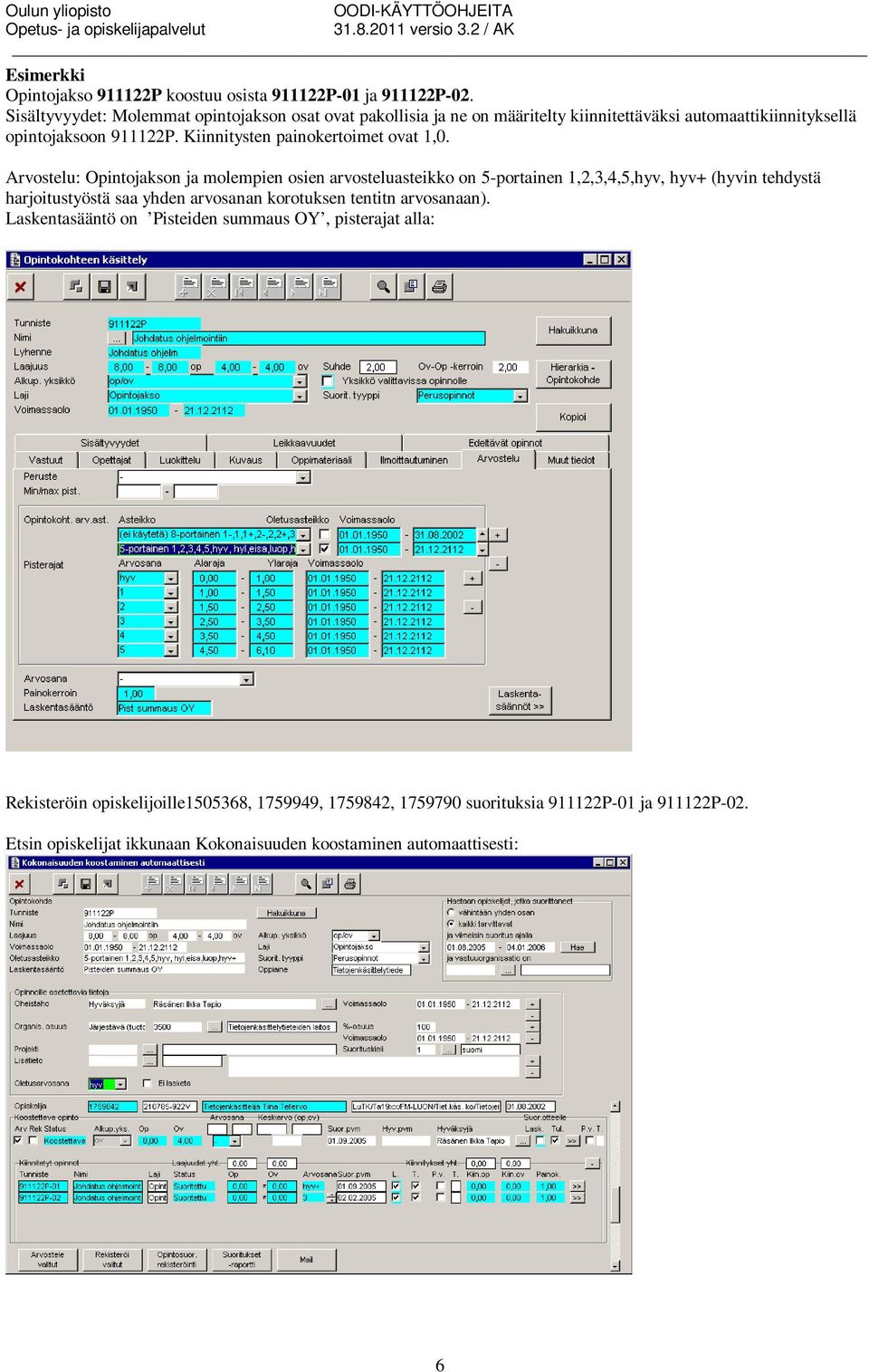Image resolution: width=869 pixels, height=1372 pixels.
Task: Open Pisterajat Arvosana dropdown for grade 3
Action: [171, 621]
